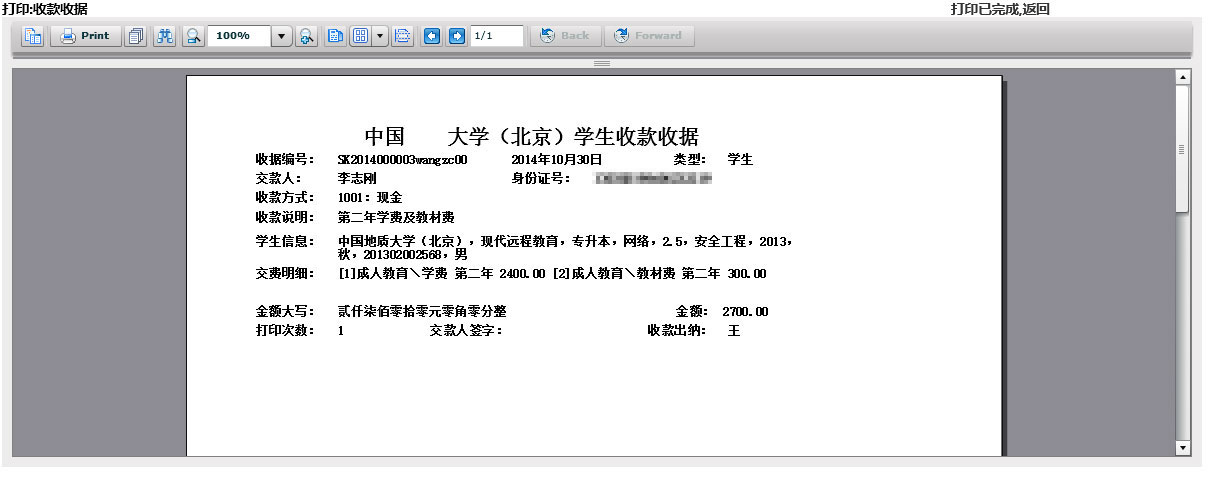Screen dimensions: 1209x477
Task: Go to next page arrow
Action: (x=457, y=36)
